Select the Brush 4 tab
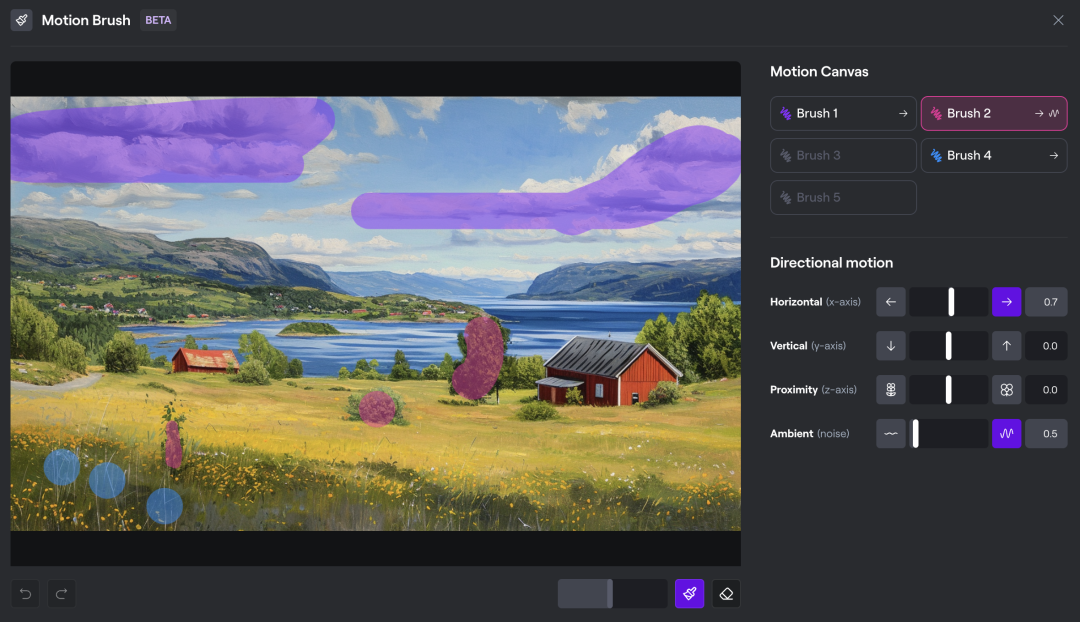This screenshot has width=1080, height=622. coord(994,156)
